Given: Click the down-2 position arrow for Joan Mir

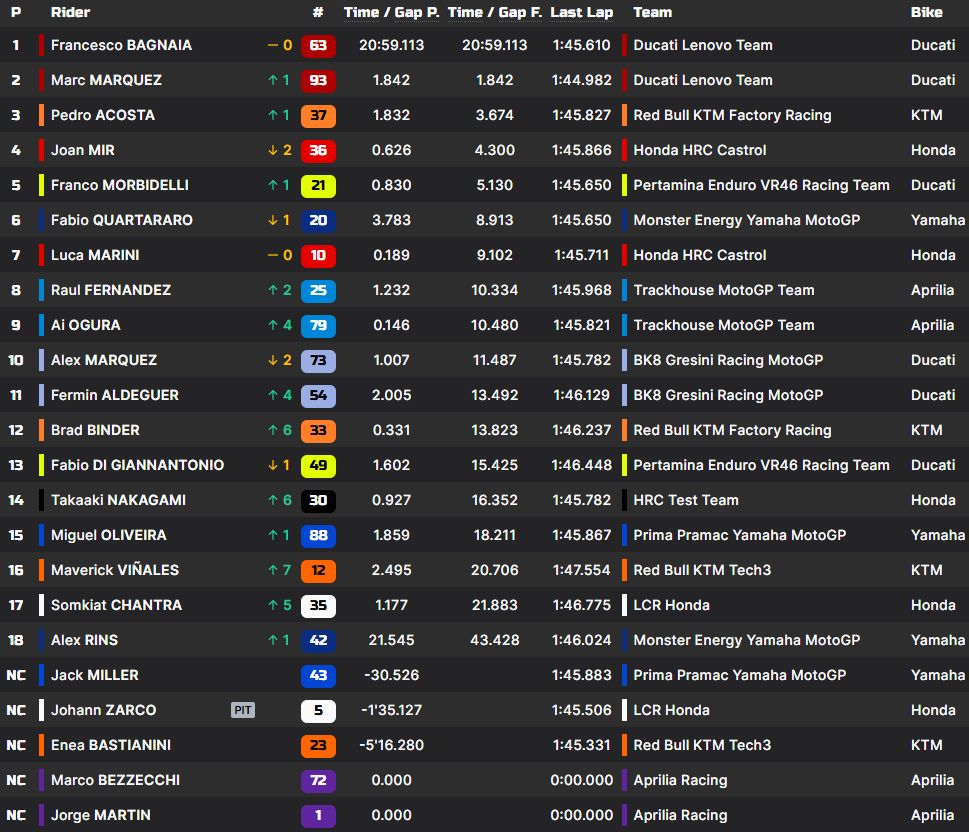Looking at the screenshot, I should click(x=279, y=150).
